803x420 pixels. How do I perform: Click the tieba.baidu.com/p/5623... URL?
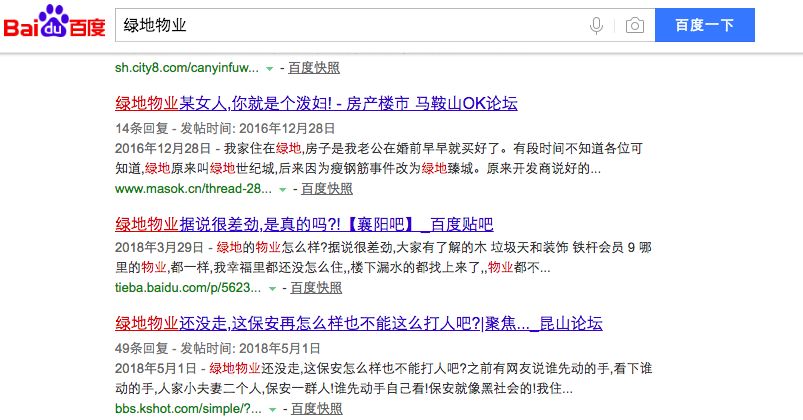click(188, 288)
